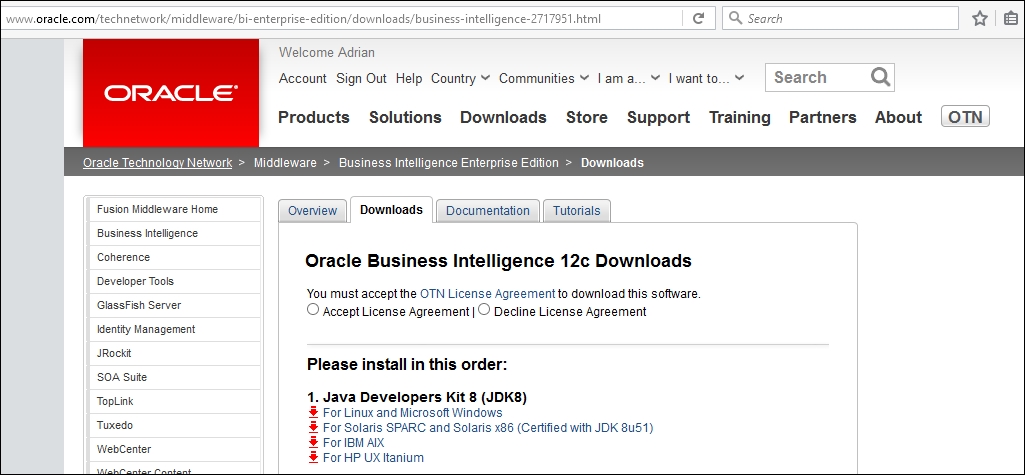Open the Products menu
The width and height of the screenshot is (1025, 475).
click(314, 118)
